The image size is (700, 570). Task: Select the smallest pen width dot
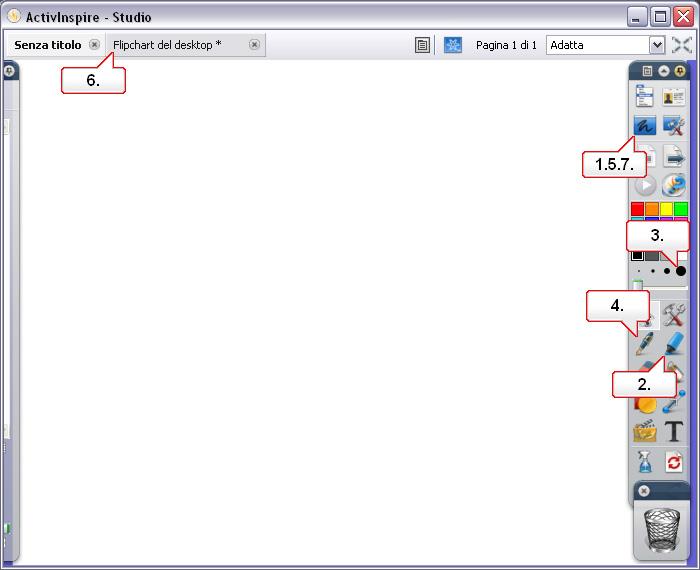coord(639,271)
